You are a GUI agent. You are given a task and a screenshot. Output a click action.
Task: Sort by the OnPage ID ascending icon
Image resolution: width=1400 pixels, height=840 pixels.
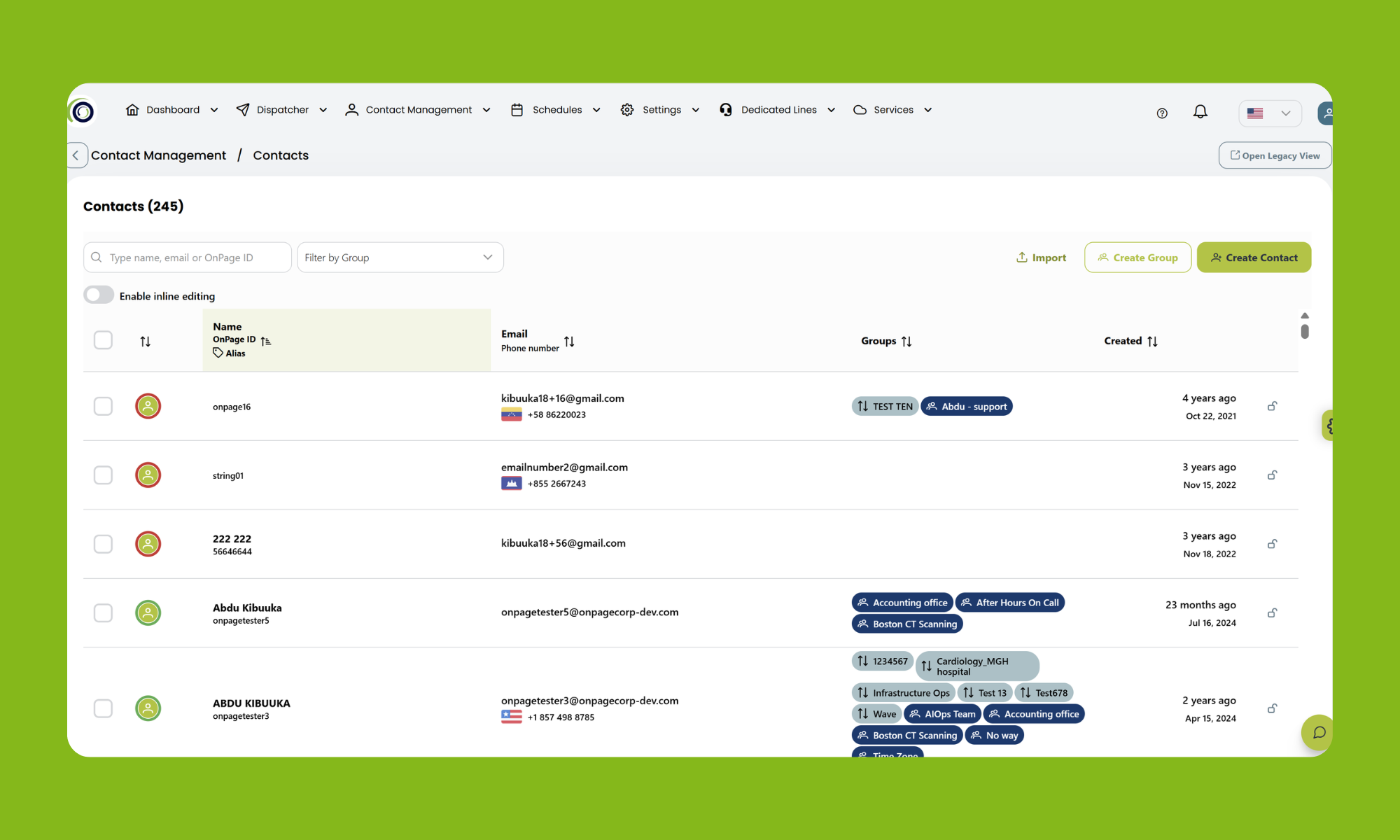[x=265, y=341]
